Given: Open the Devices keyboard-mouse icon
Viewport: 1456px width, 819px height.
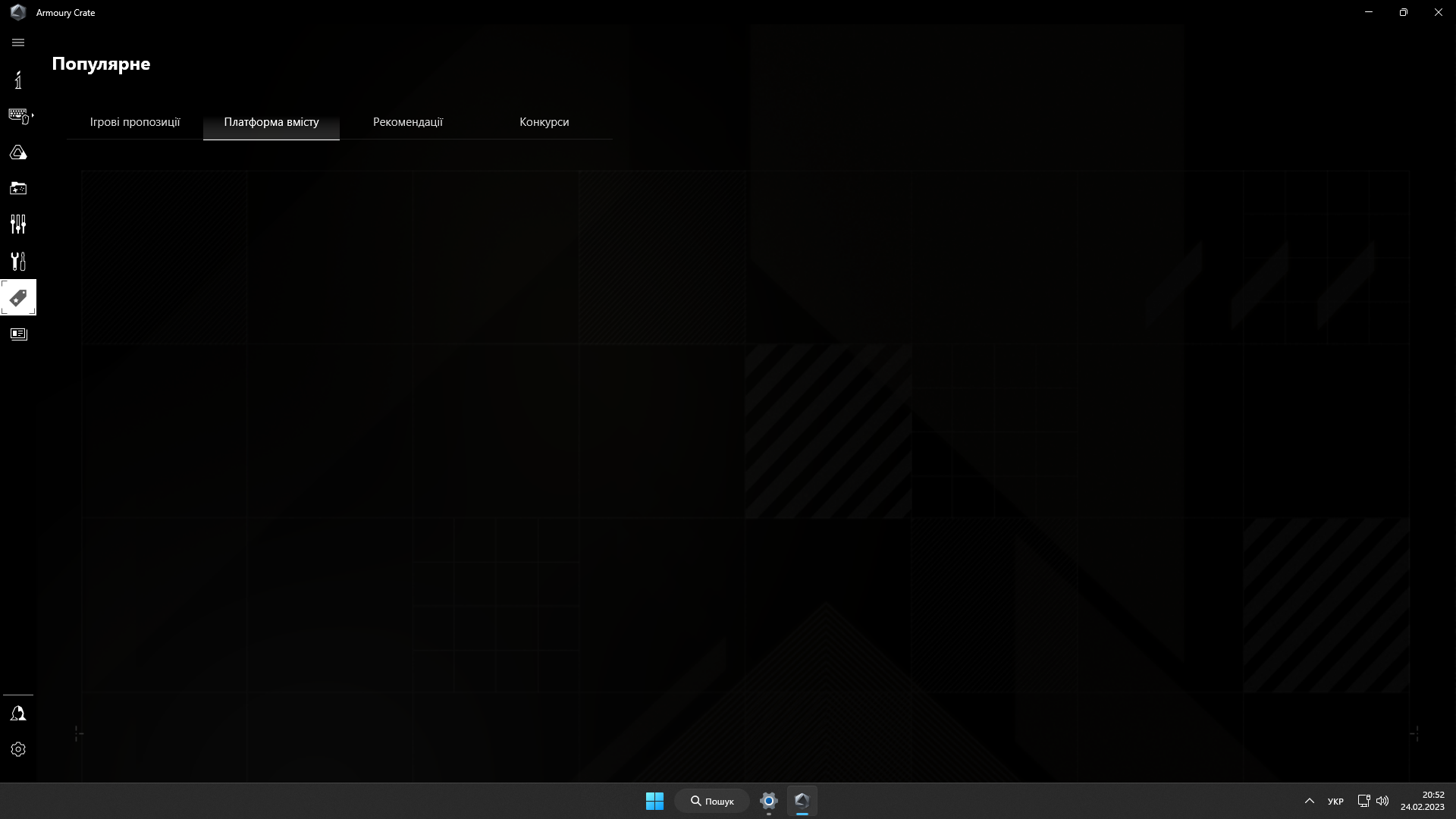Looking at the screenshot, I should (x=17, y=115).
